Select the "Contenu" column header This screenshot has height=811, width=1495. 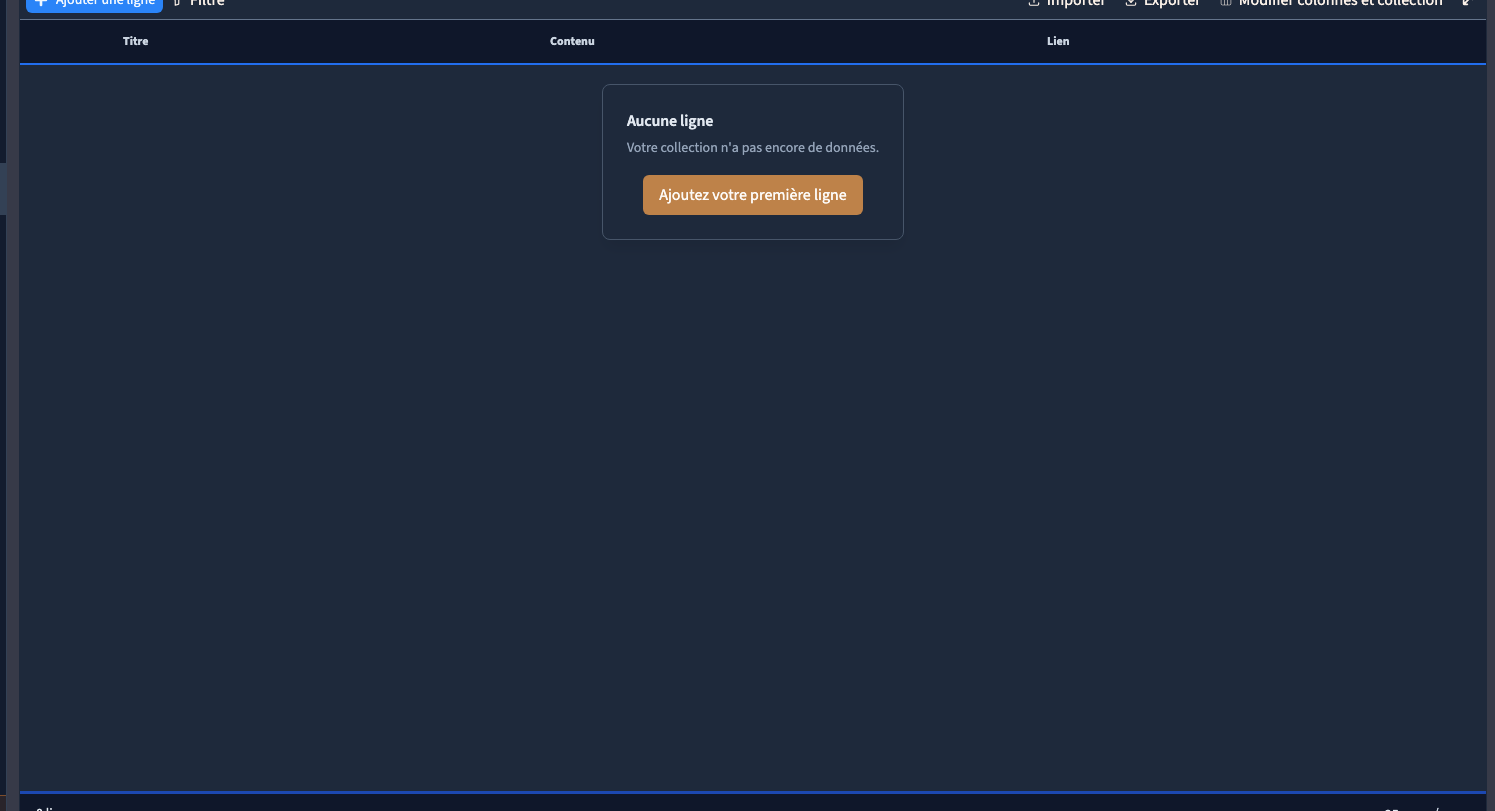(572, 41)
